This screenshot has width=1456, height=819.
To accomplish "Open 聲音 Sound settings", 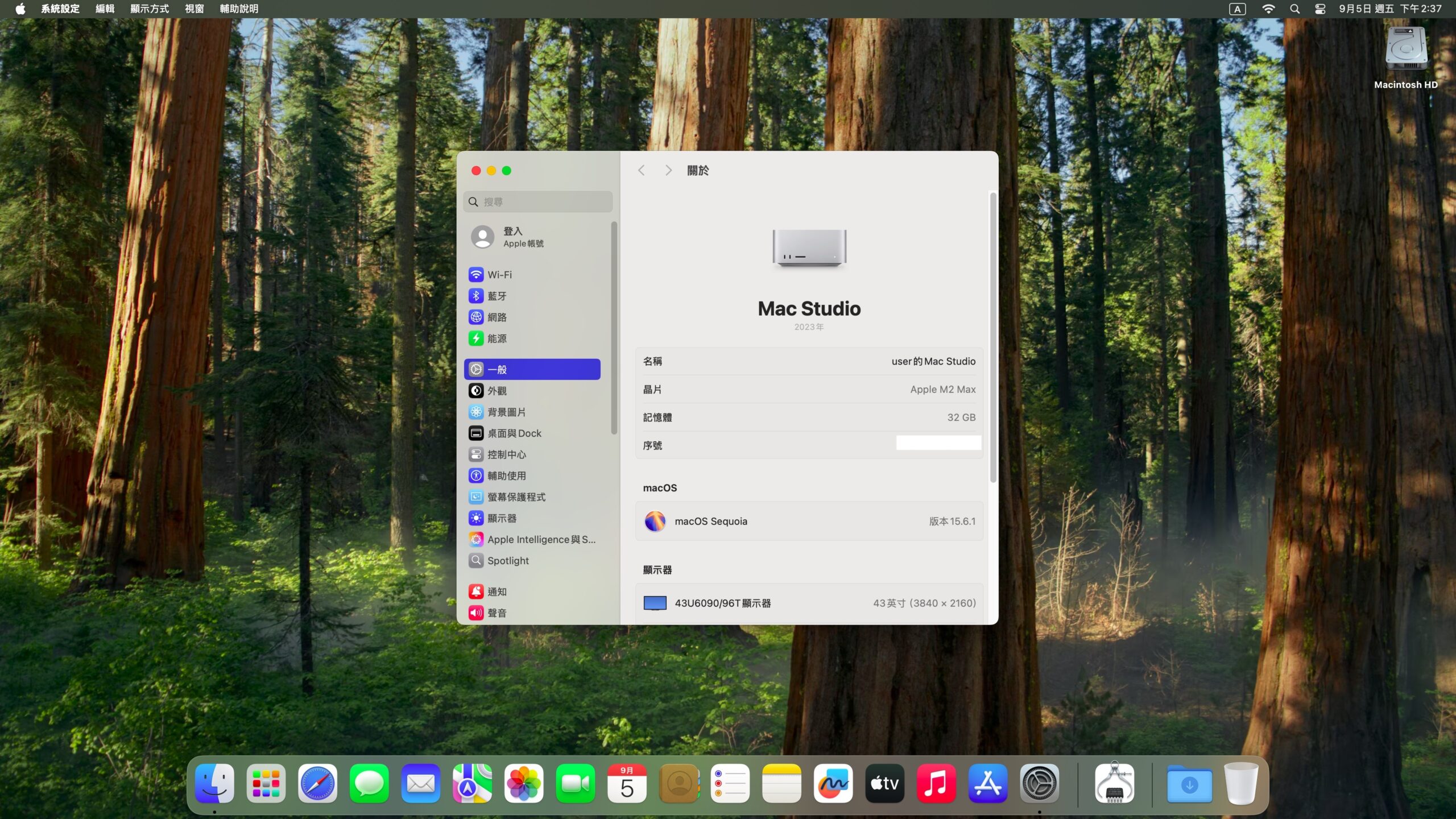I will coord(532,613).
